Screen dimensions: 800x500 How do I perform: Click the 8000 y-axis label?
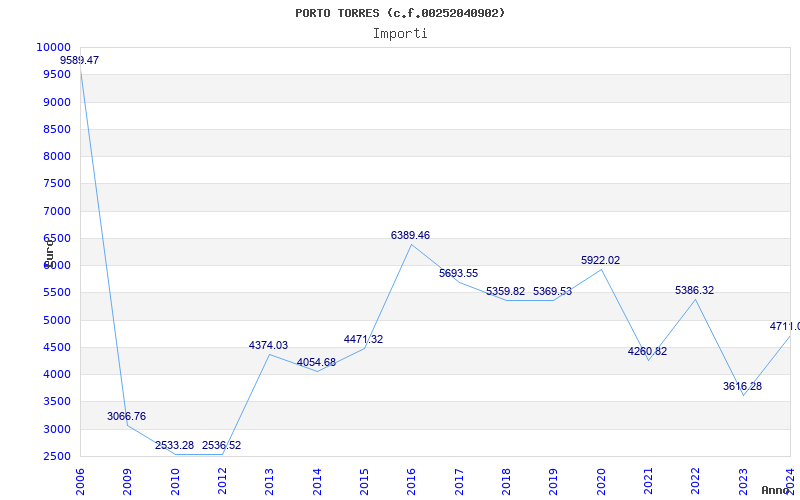57,156
